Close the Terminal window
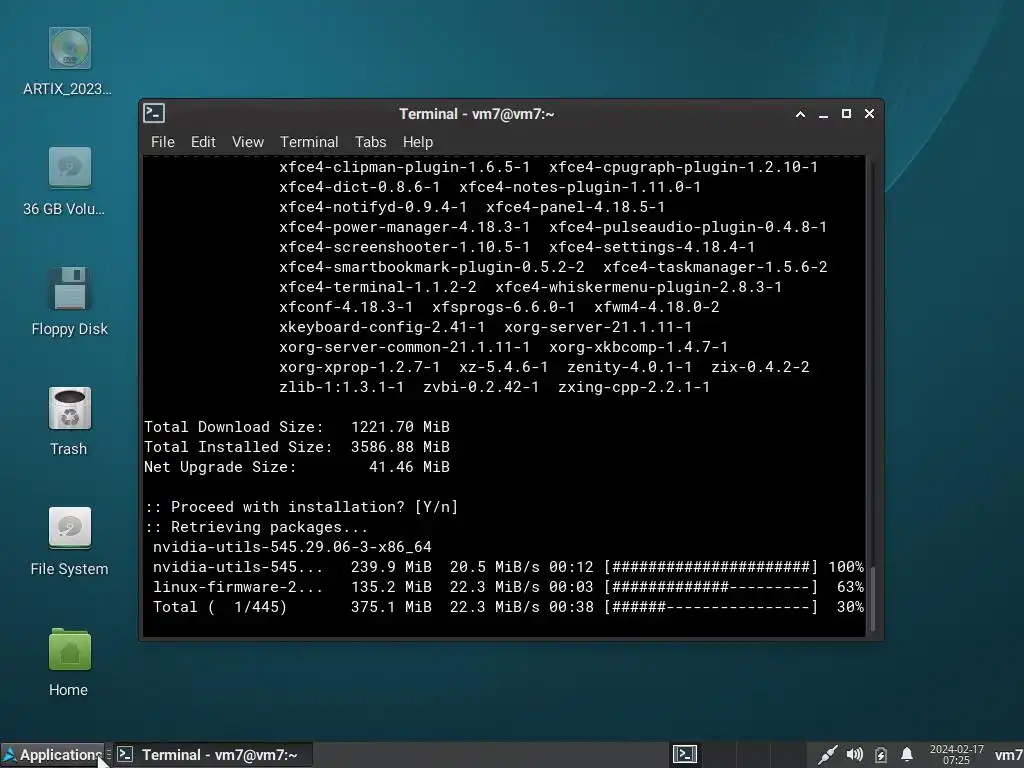The height and width of the screenshot is (768, 1024). point(869,114)
